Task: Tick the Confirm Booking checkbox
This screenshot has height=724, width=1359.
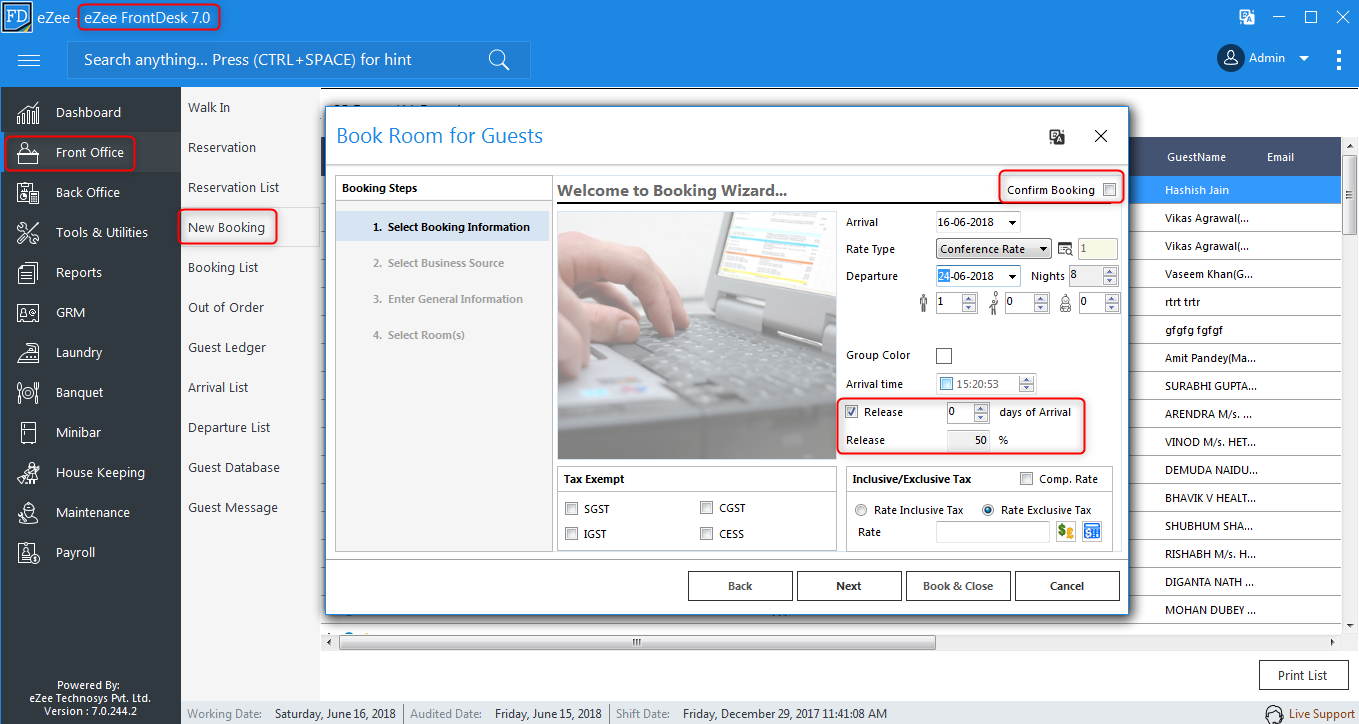Action: (1109, 190)
